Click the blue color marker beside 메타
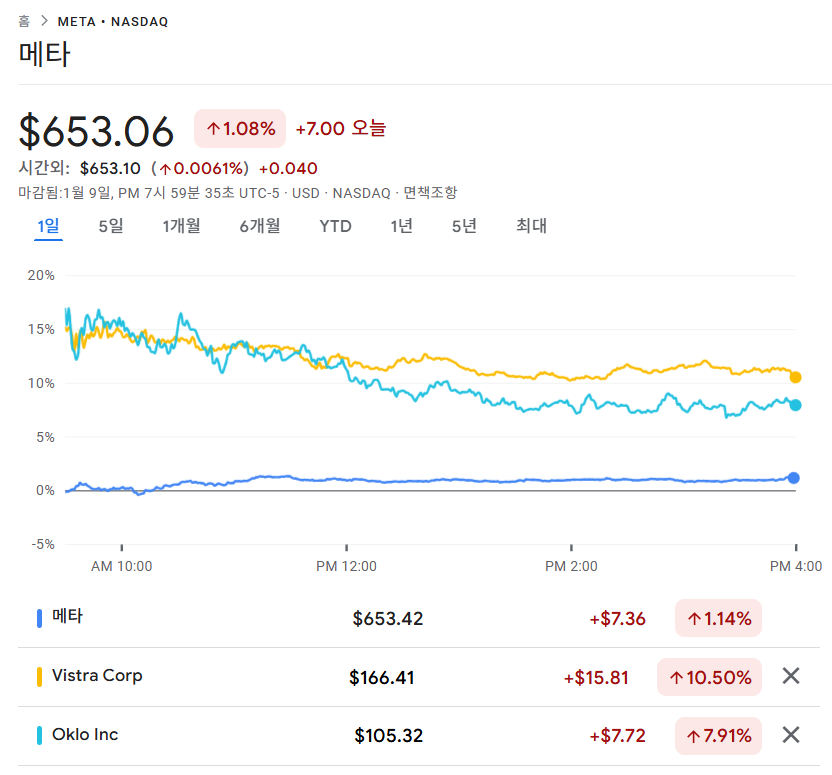The width and height of the screenshot is (832, 775). click(x=39, y=618)
